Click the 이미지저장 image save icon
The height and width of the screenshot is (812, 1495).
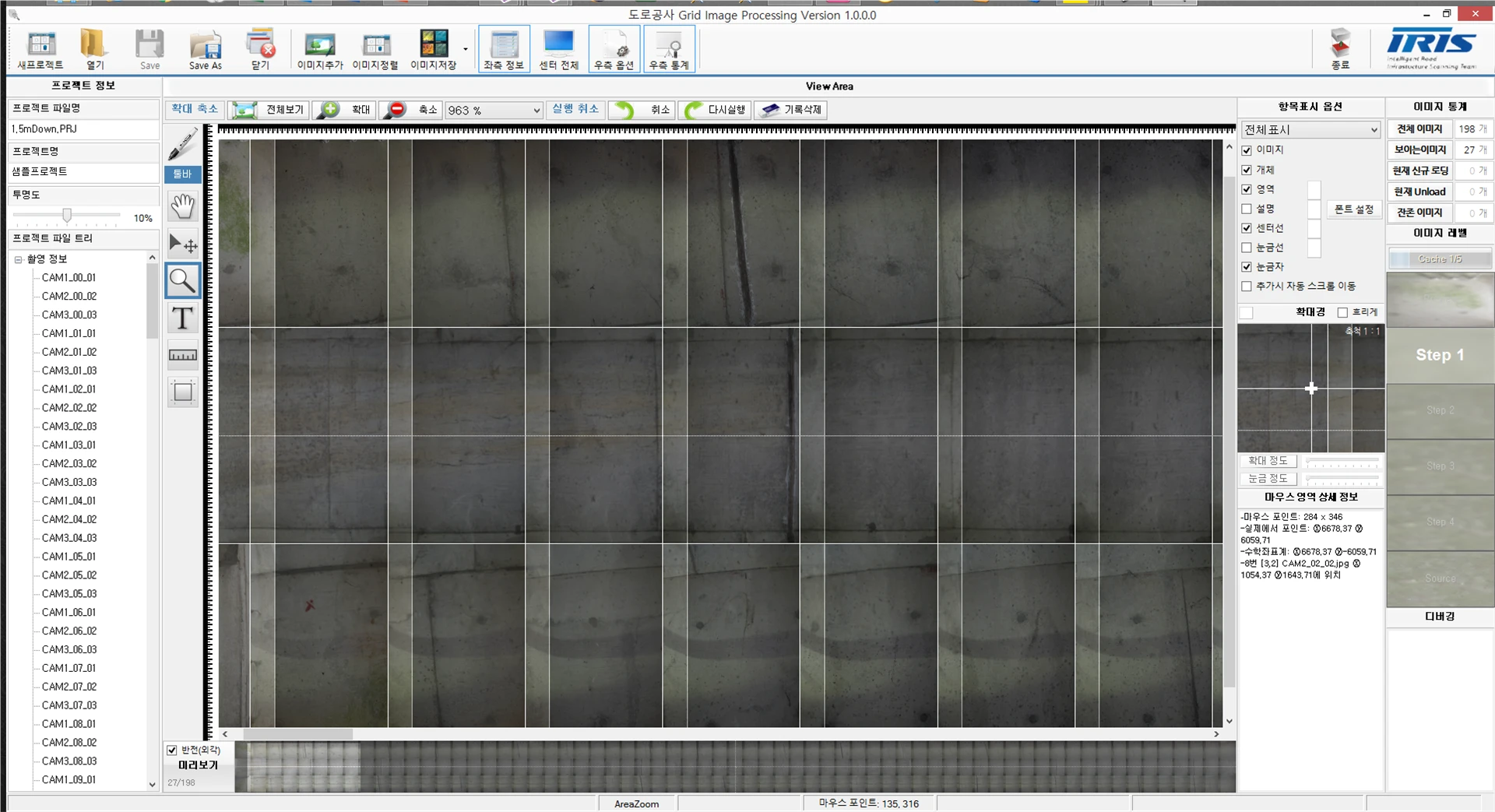(434, 50)
